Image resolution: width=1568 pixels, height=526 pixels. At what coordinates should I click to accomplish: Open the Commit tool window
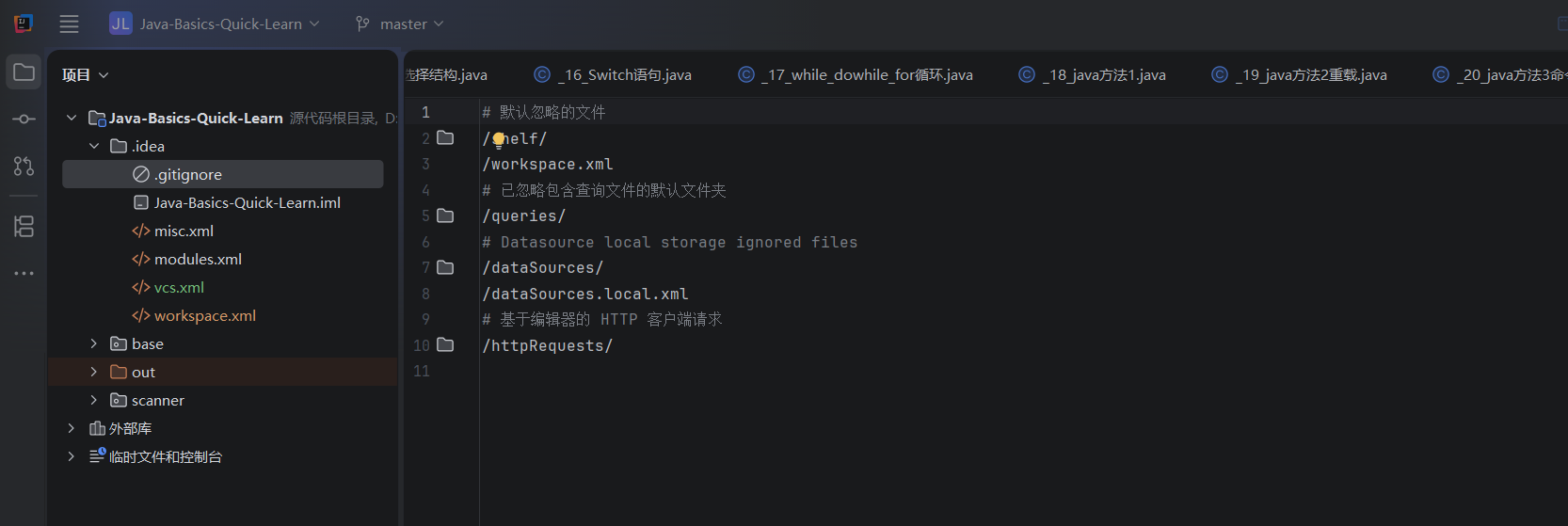pos(24,120)
